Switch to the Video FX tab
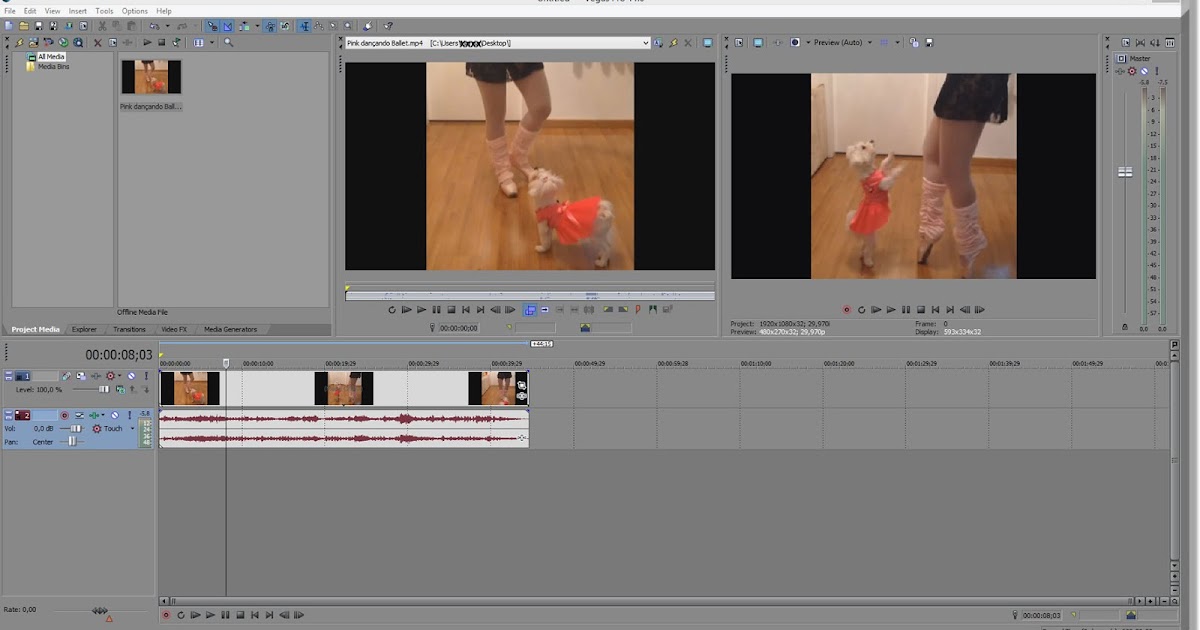Screen dimensions: 1200x630 (174, 329)
